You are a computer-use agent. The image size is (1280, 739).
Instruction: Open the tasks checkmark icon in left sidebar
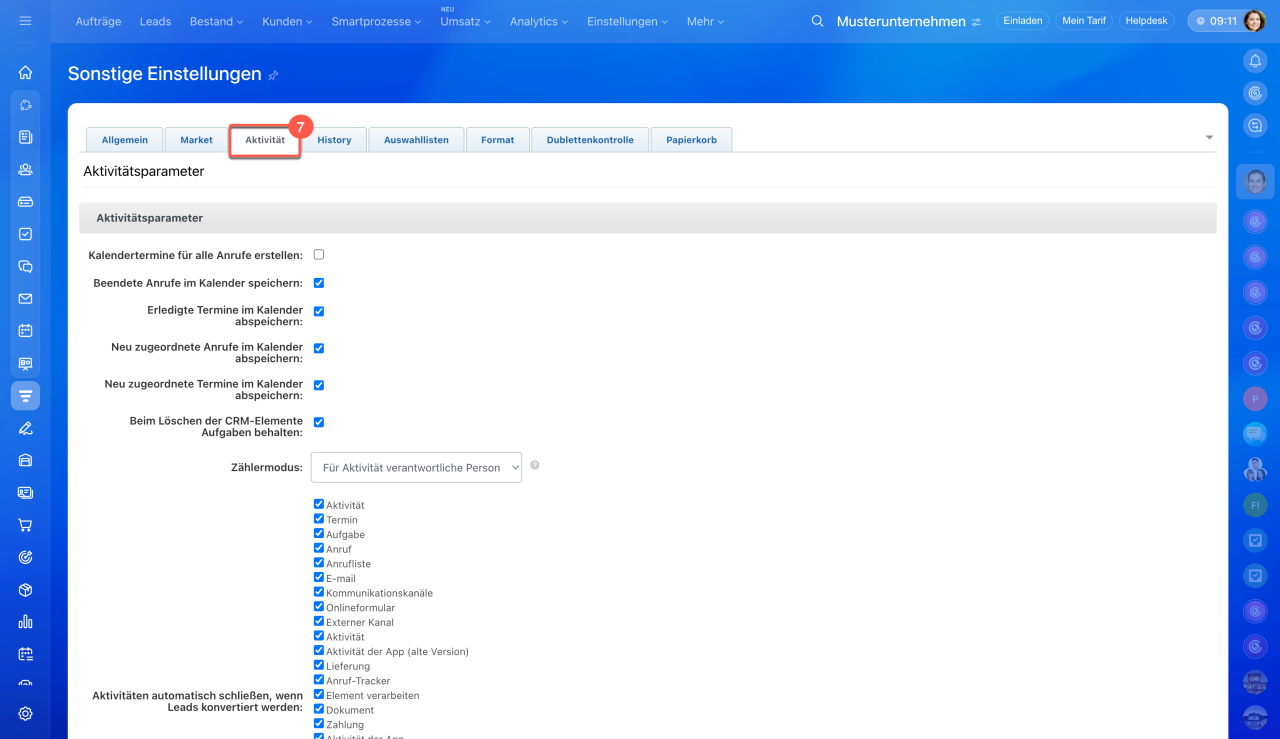25,234
